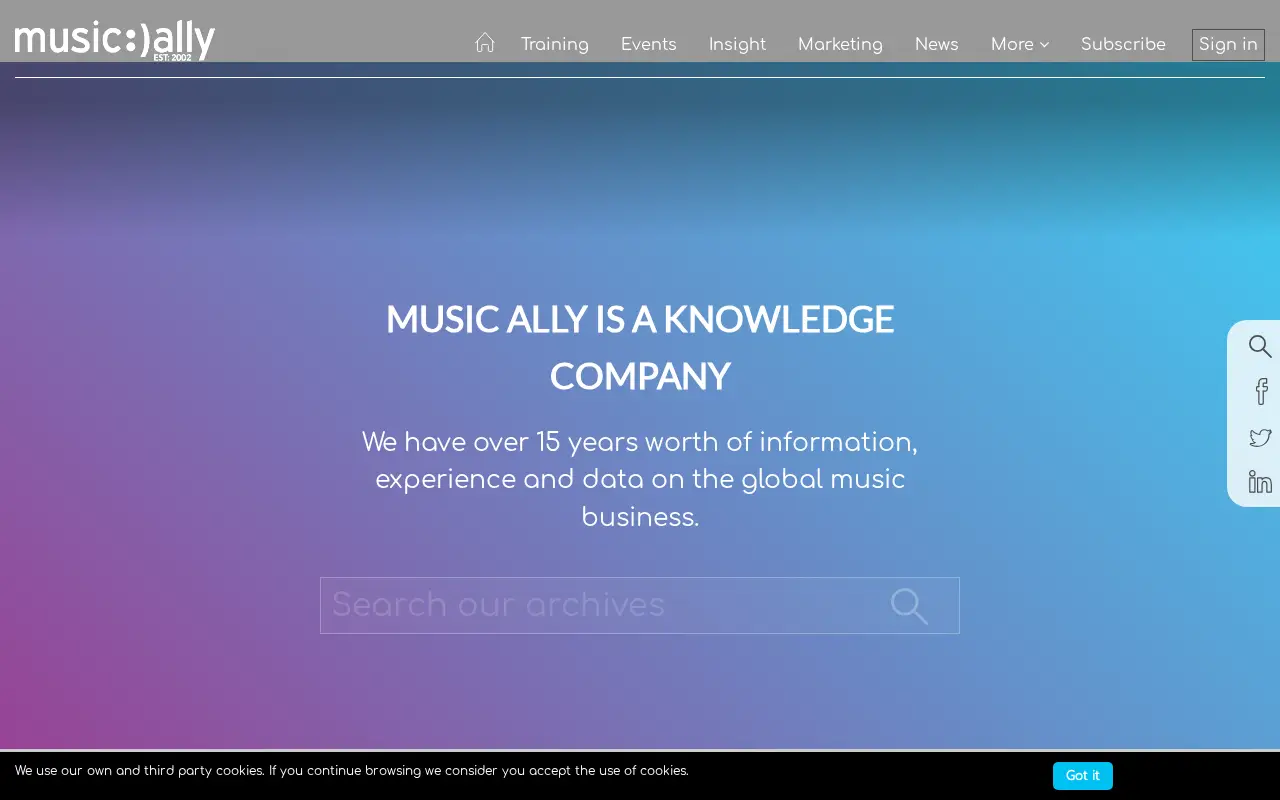Screen dimensions: 1280x800
Task: Open the Insight section
Action: [x=738, y=44]
